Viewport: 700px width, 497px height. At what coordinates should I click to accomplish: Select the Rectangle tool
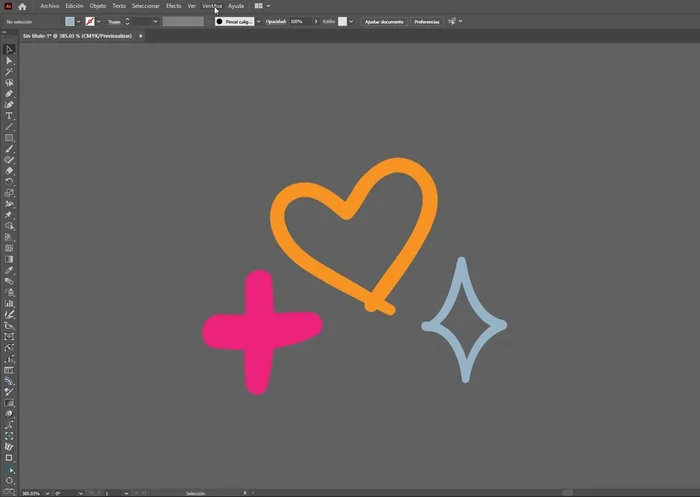click(x=9, y=138)
